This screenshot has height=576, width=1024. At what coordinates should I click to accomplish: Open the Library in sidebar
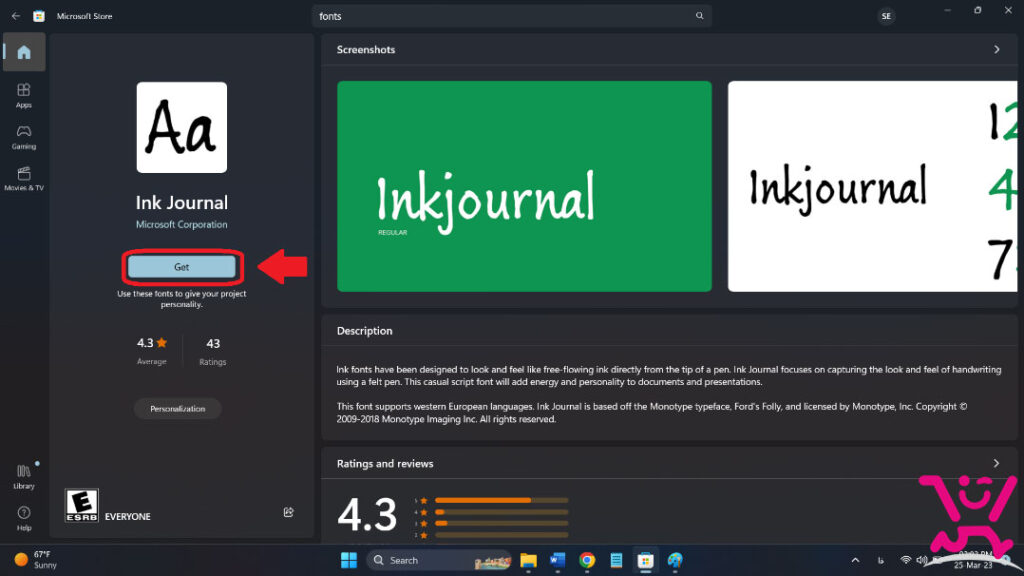pyautogui.click(x=24, y=477)
